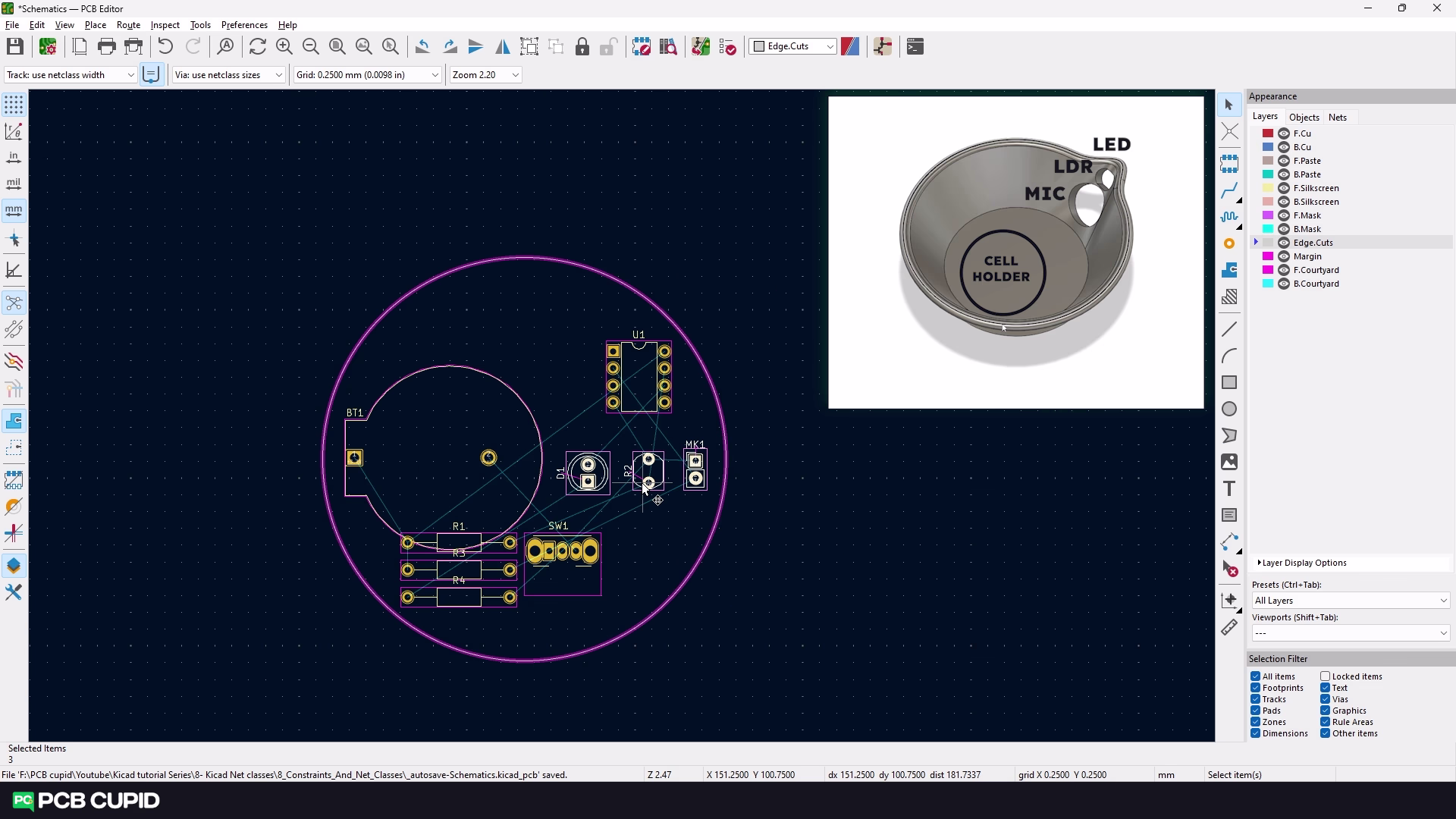Screen dimensions: 1456x819
Task: Expand Layer Display Options
Action: [x=1301, y=563]
